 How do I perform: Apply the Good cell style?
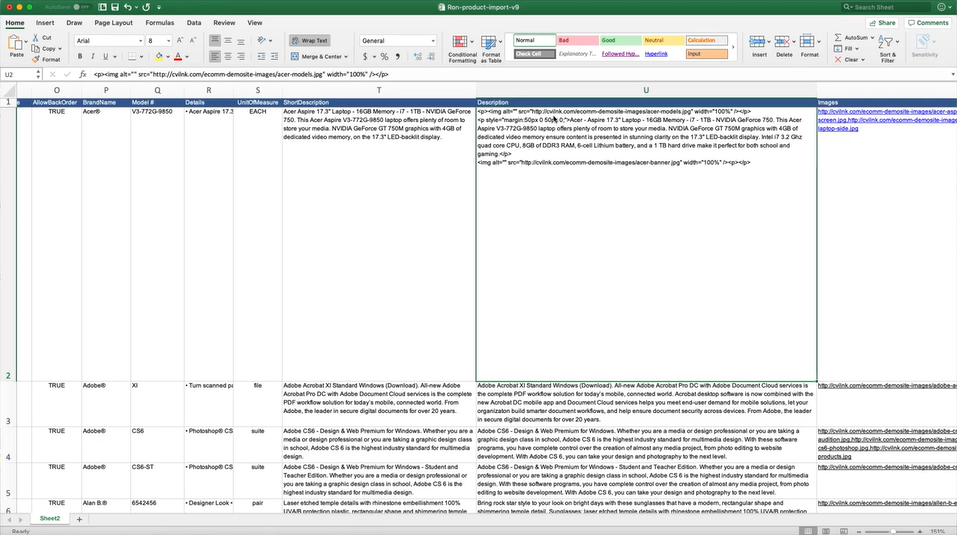tap(620, 40)
